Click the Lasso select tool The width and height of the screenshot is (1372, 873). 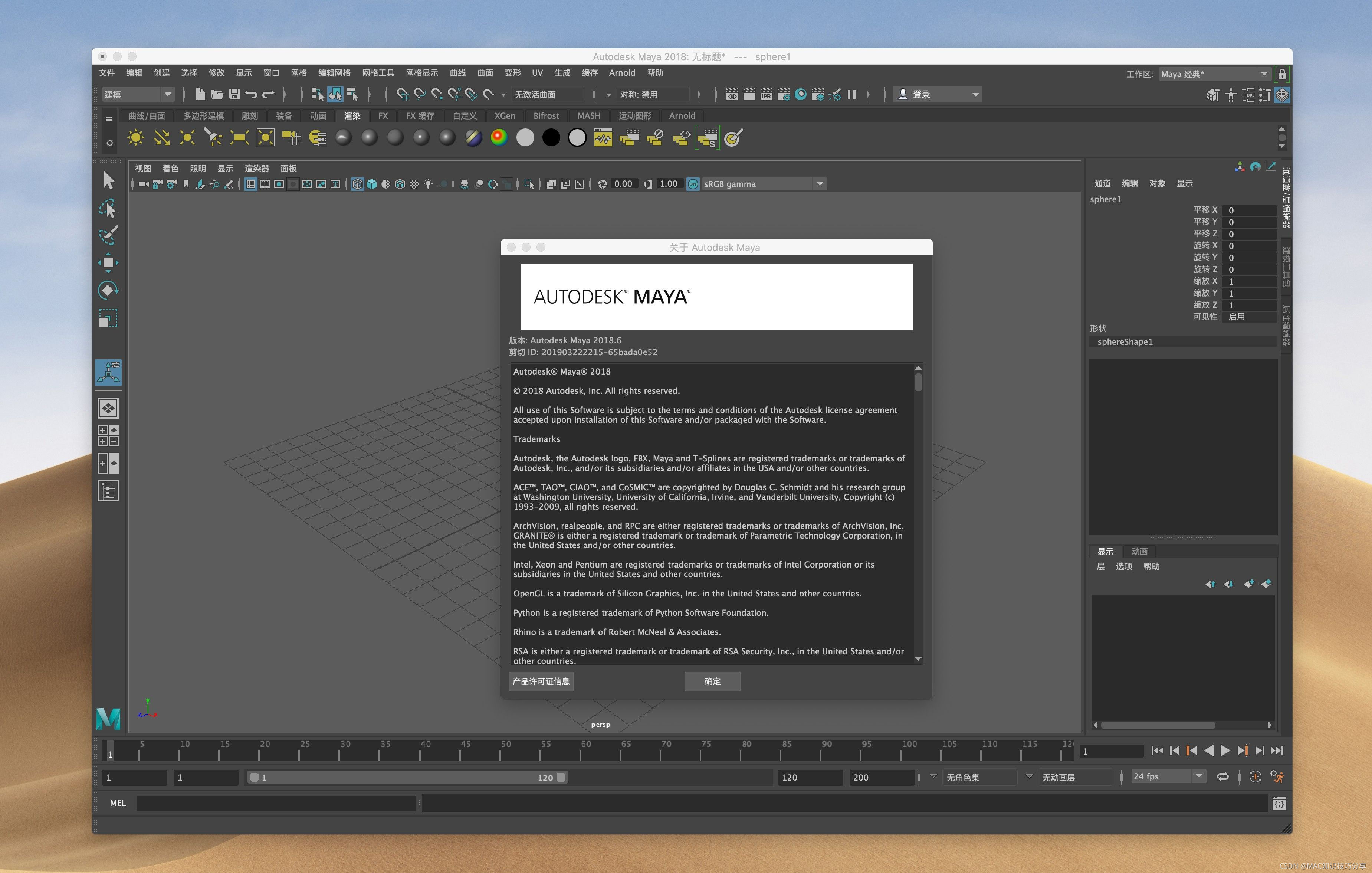108,209
